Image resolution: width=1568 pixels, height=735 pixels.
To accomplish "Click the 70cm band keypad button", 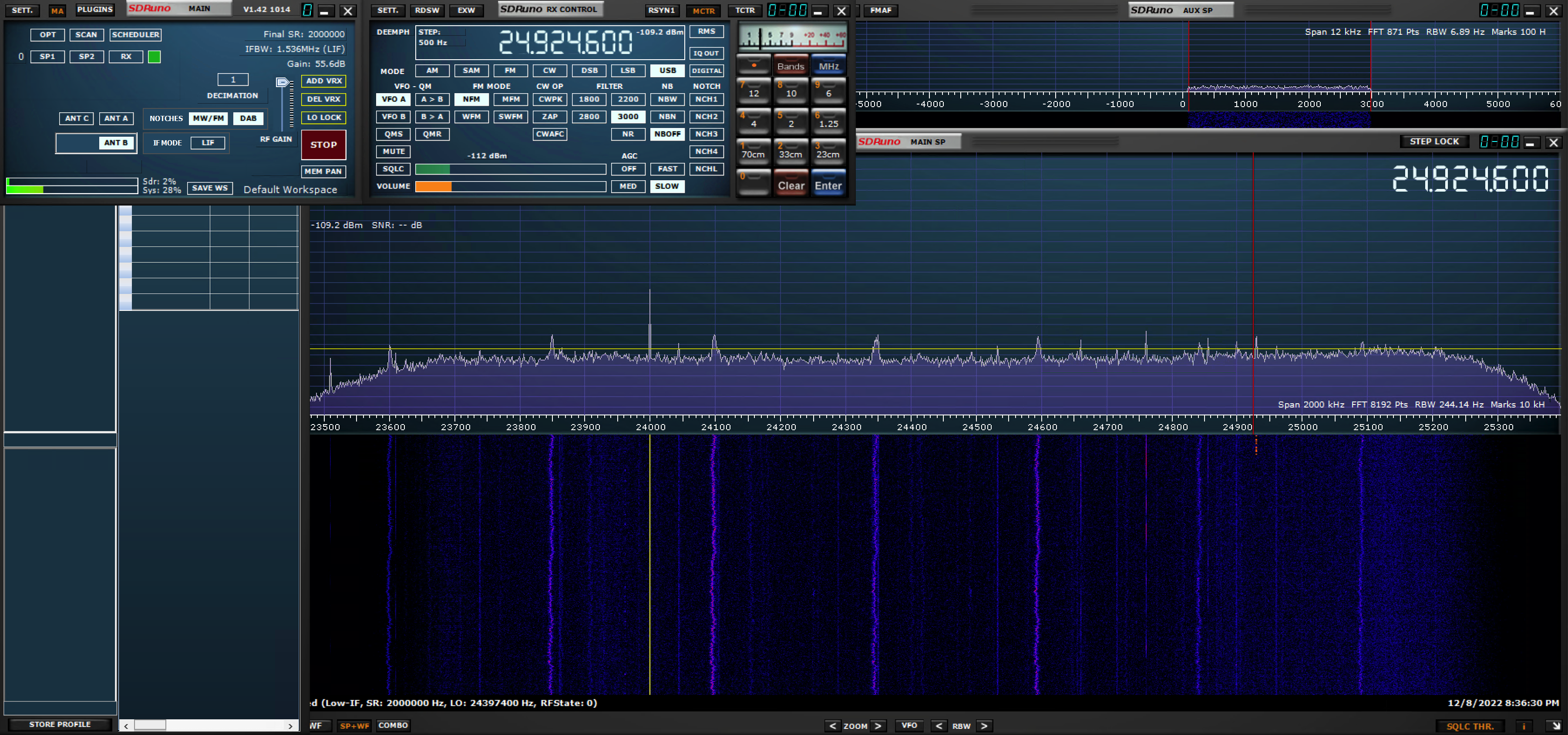I will pos(754,152).
